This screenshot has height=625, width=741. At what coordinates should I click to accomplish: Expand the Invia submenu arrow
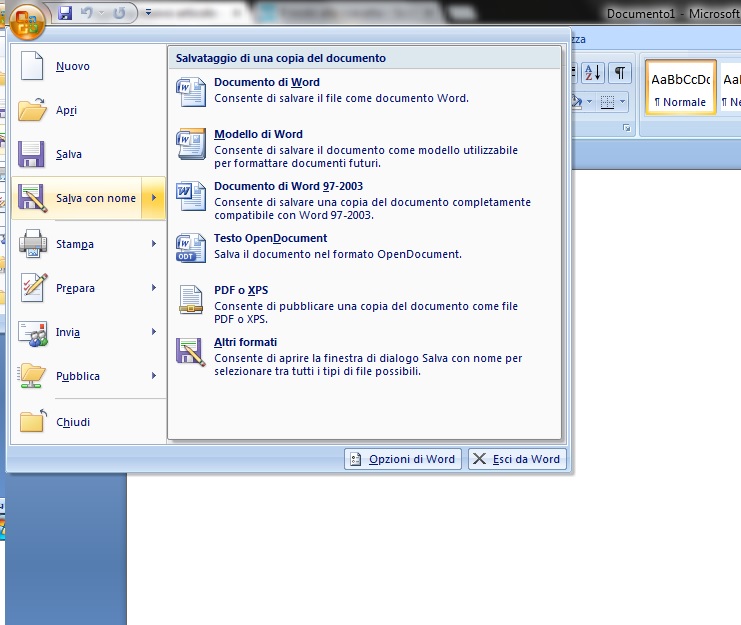coord(154,332)
